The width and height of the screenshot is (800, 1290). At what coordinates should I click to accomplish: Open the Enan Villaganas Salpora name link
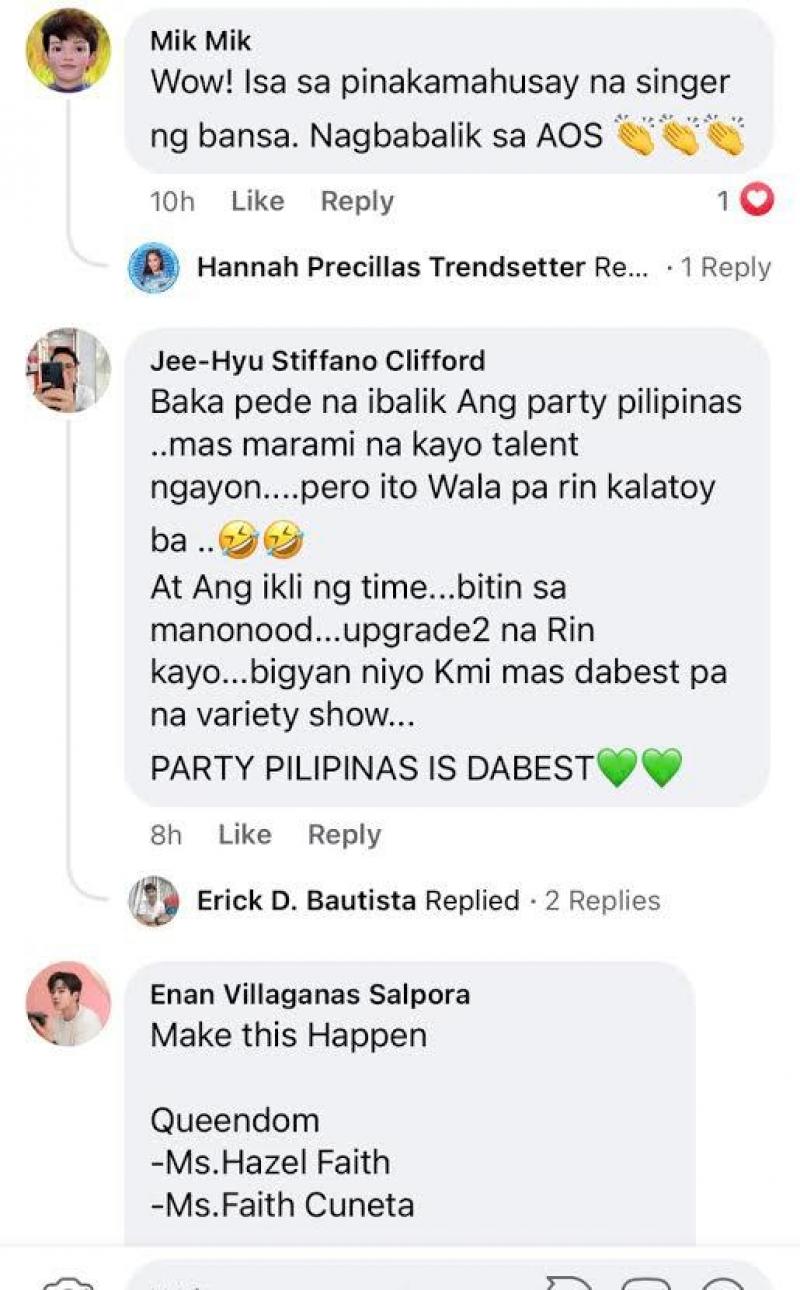pos(310,994)
